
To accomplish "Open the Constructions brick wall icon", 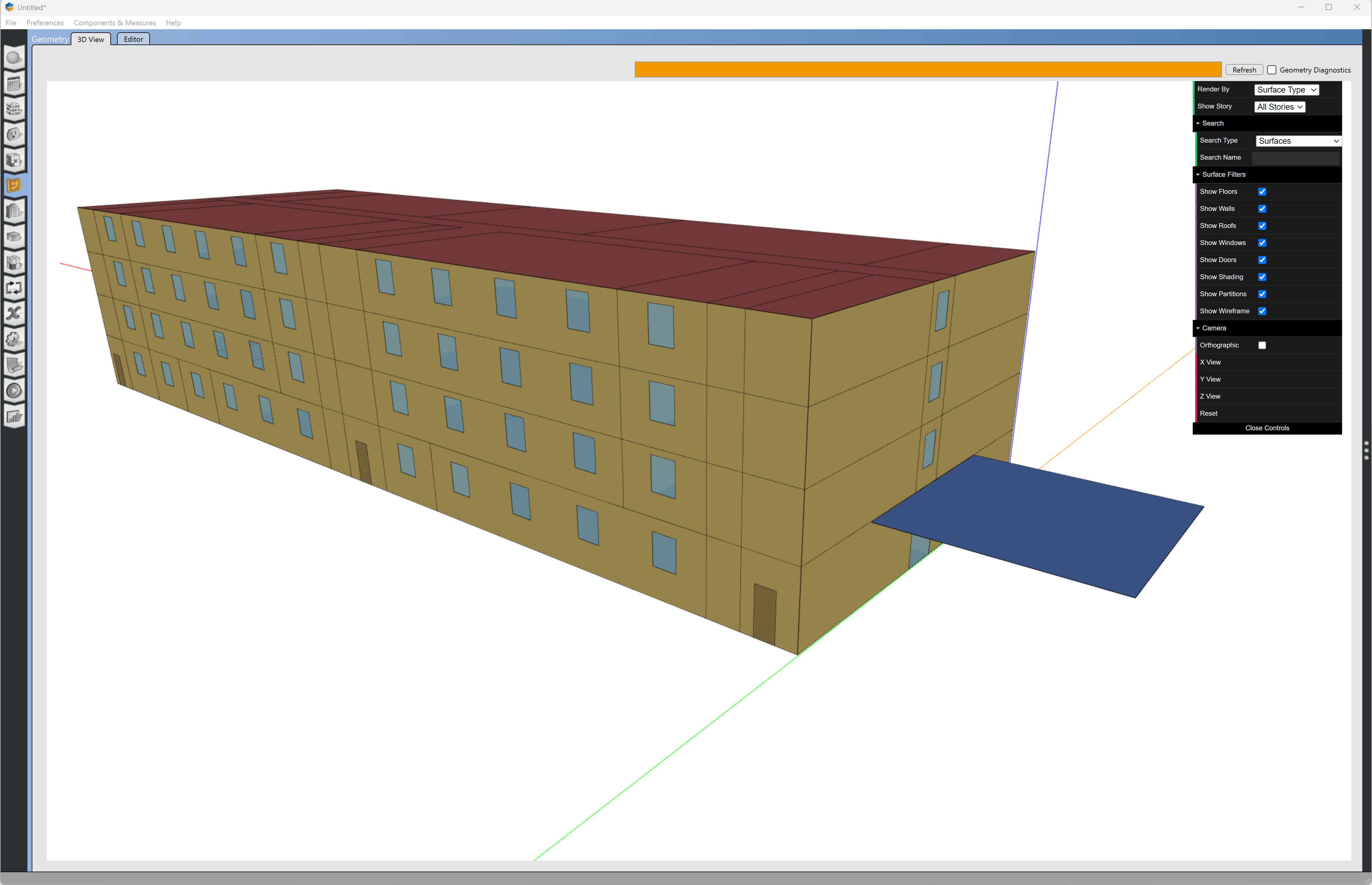I will (x=14, y=108).
